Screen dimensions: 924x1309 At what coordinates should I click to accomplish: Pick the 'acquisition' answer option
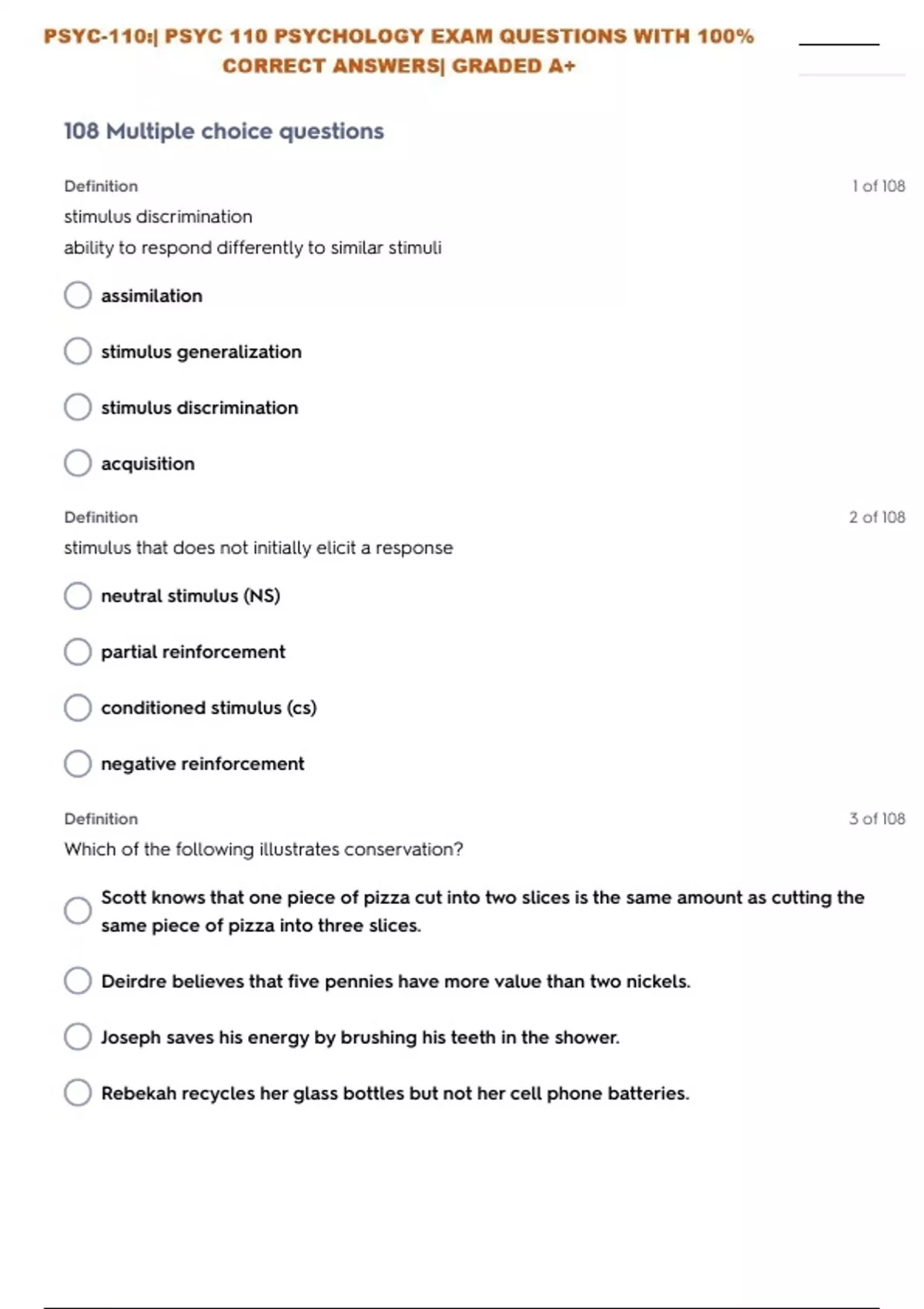[78, 464]
